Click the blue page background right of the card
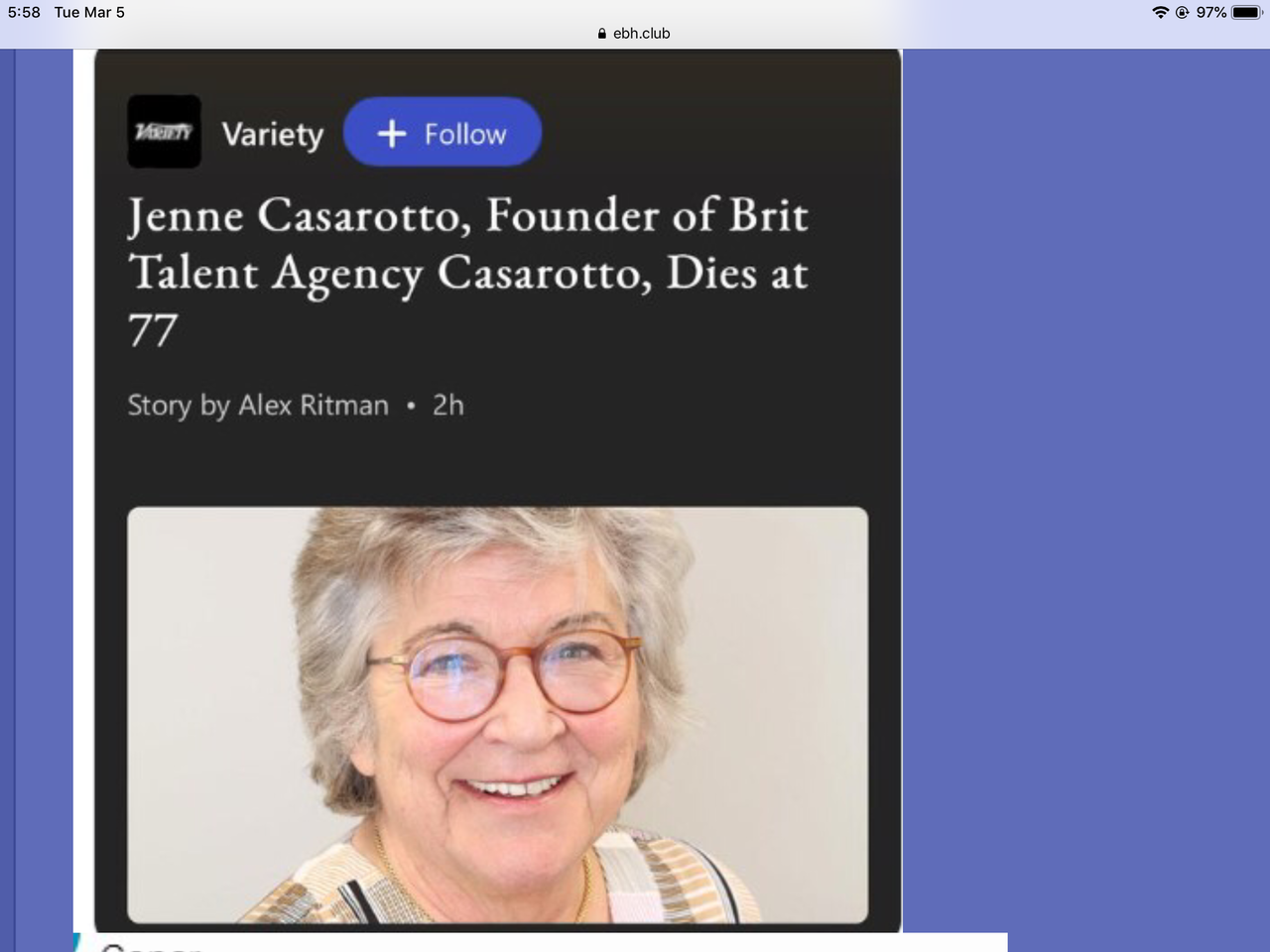Viewport: 1270px width, 952px height. point(1086,496)
